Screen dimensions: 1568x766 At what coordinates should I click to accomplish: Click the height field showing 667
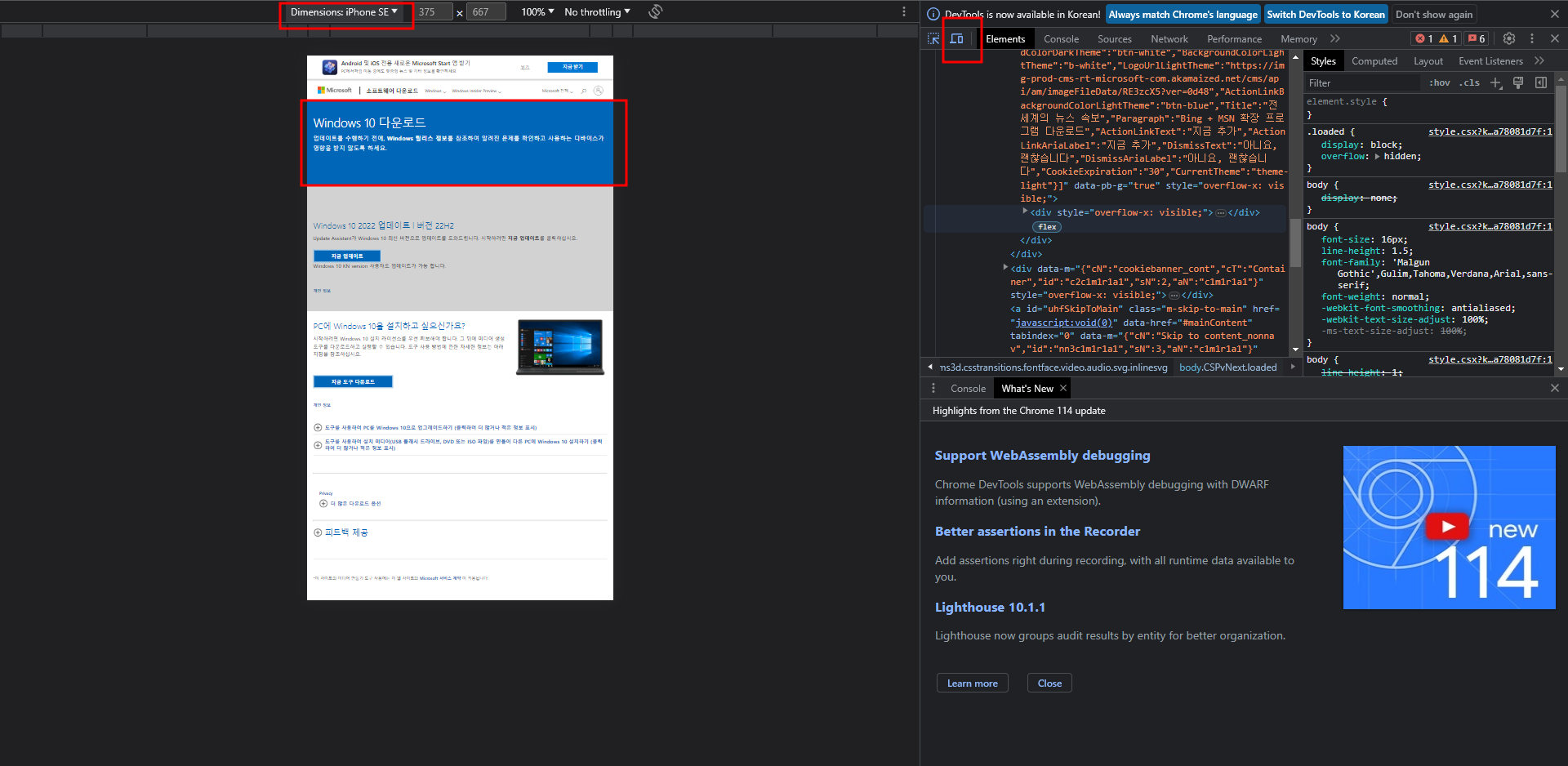tap(486, 12)
